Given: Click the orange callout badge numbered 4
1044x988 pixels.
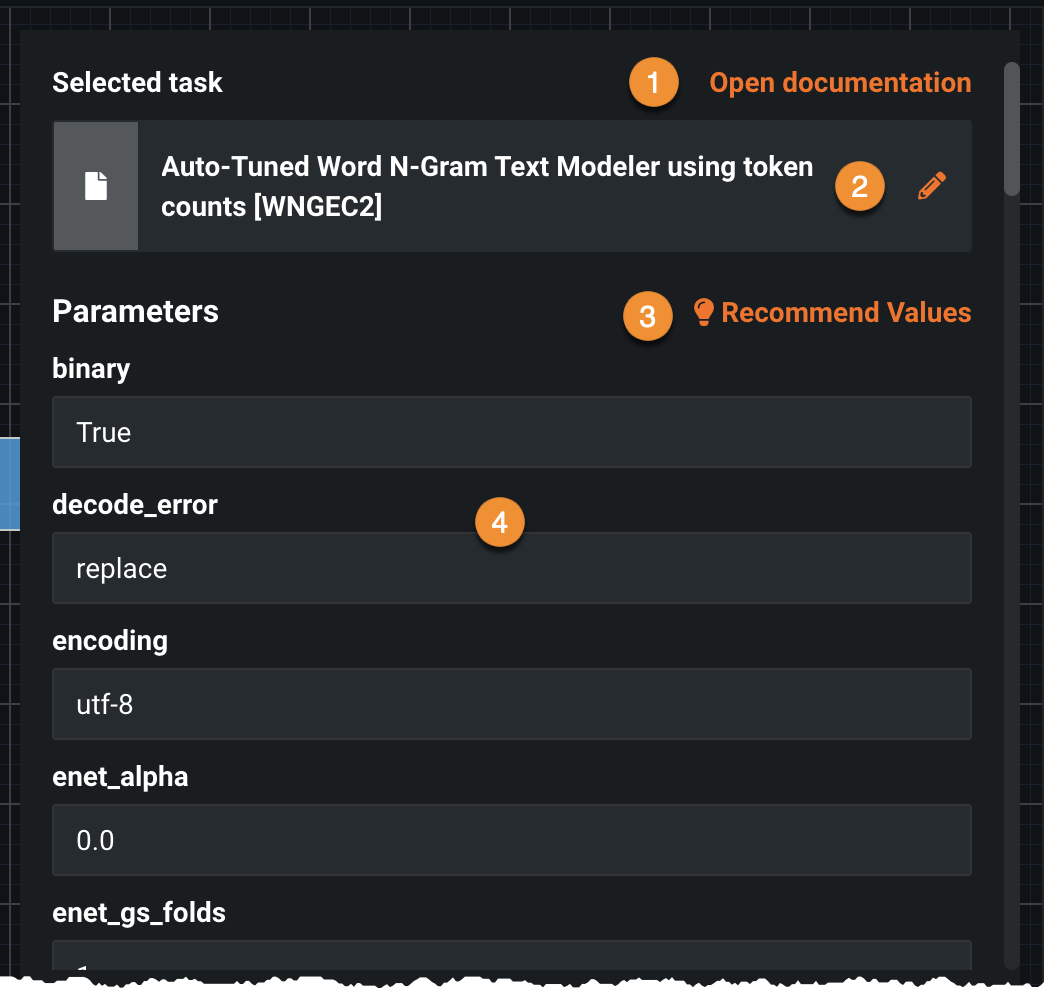Looking at the screenshot, I should 500,522.
